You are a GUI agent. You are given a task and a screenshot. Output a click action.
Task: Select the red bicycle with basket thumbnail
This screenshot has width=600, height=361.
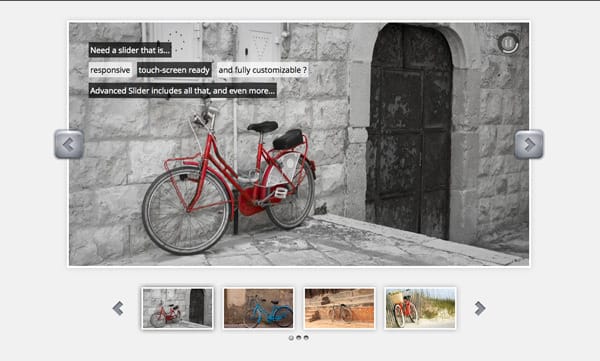420,308
